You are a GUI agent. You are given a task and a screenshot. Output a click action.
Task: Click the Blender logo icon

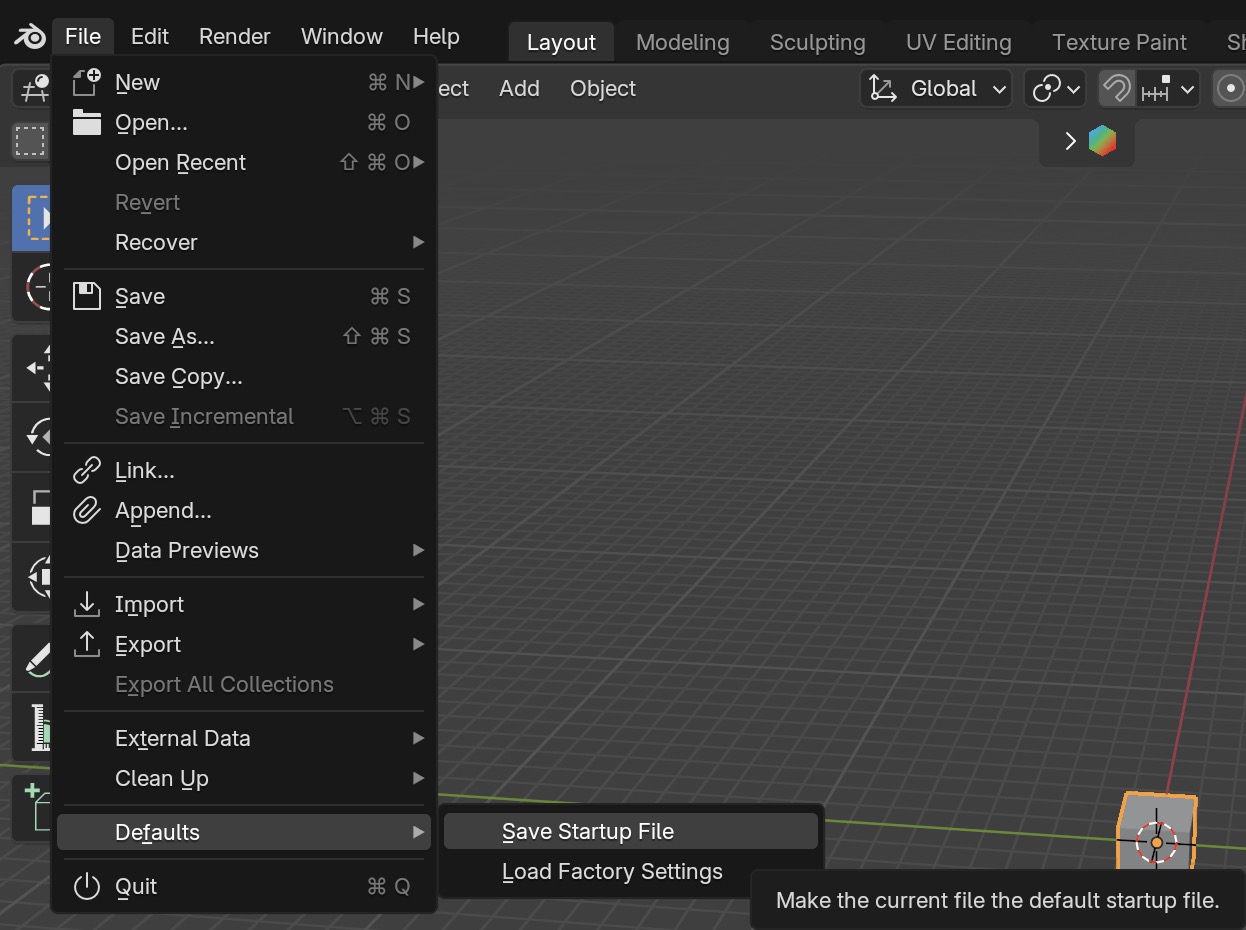pos(29,37)
